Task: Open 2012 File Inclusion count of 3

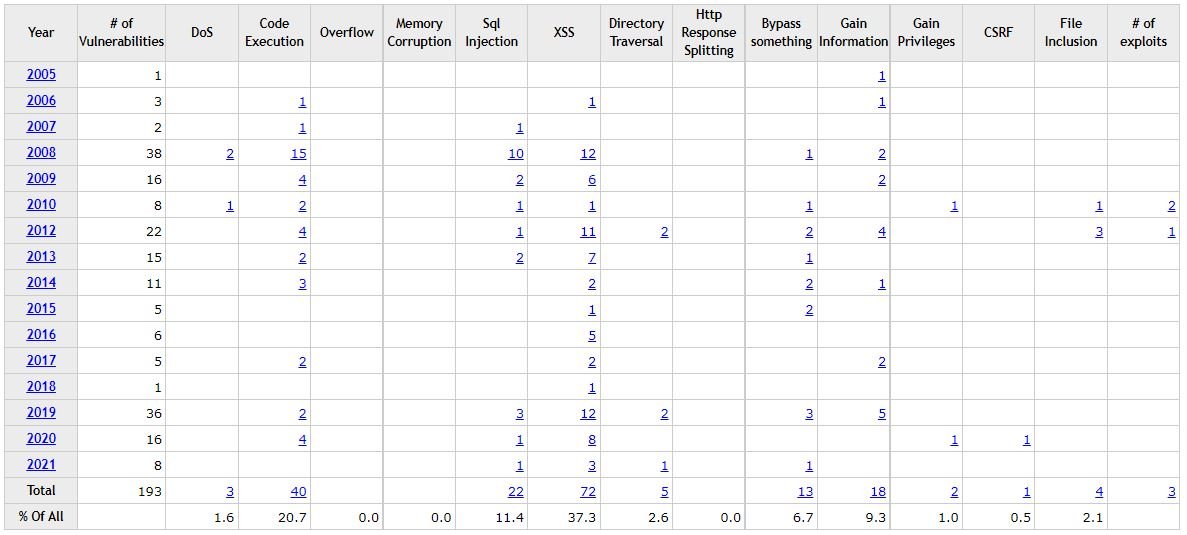Action: (1099, 232)
